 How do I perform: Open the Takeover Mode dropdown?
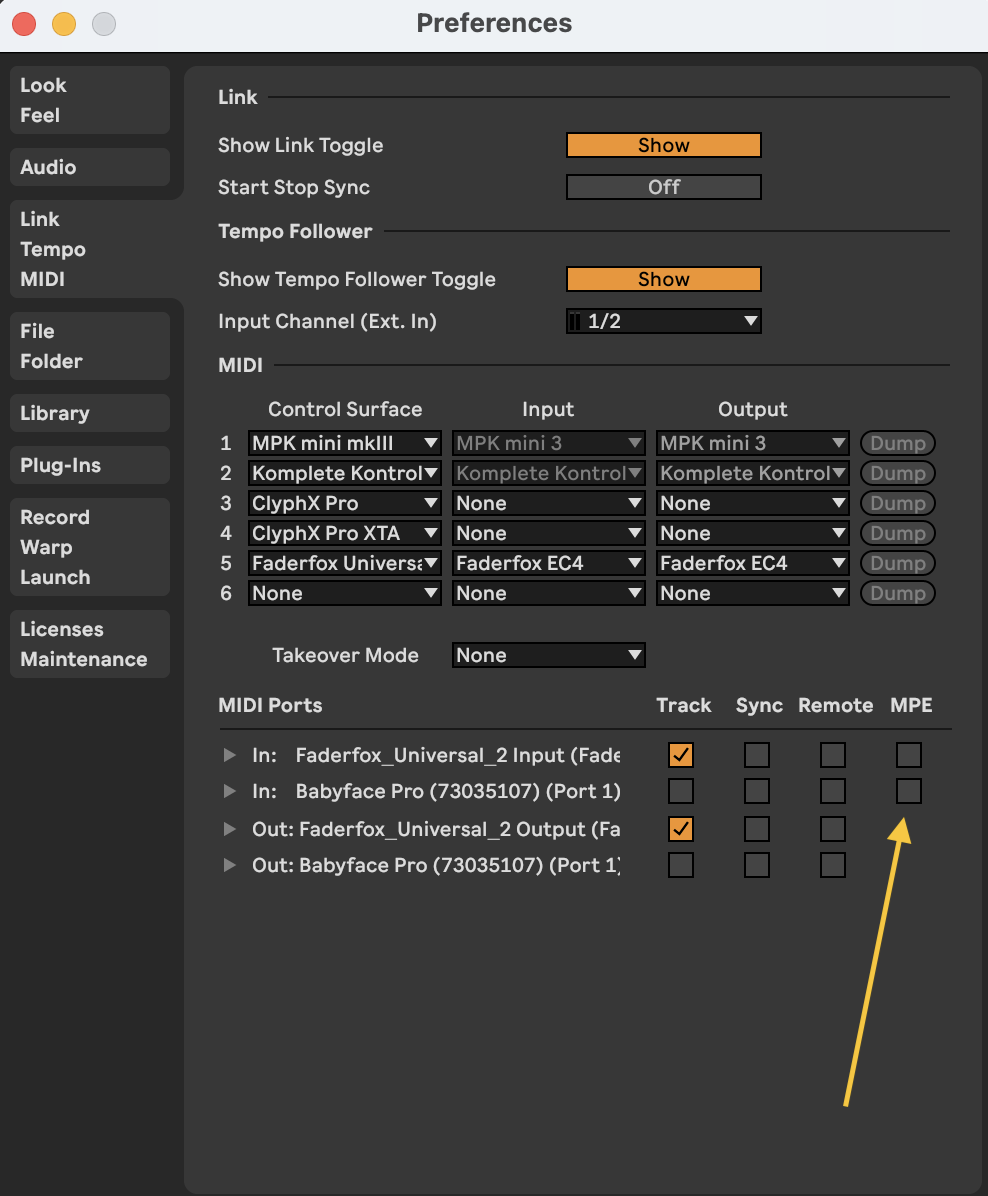pyautogui.click(x=548, y=655)
